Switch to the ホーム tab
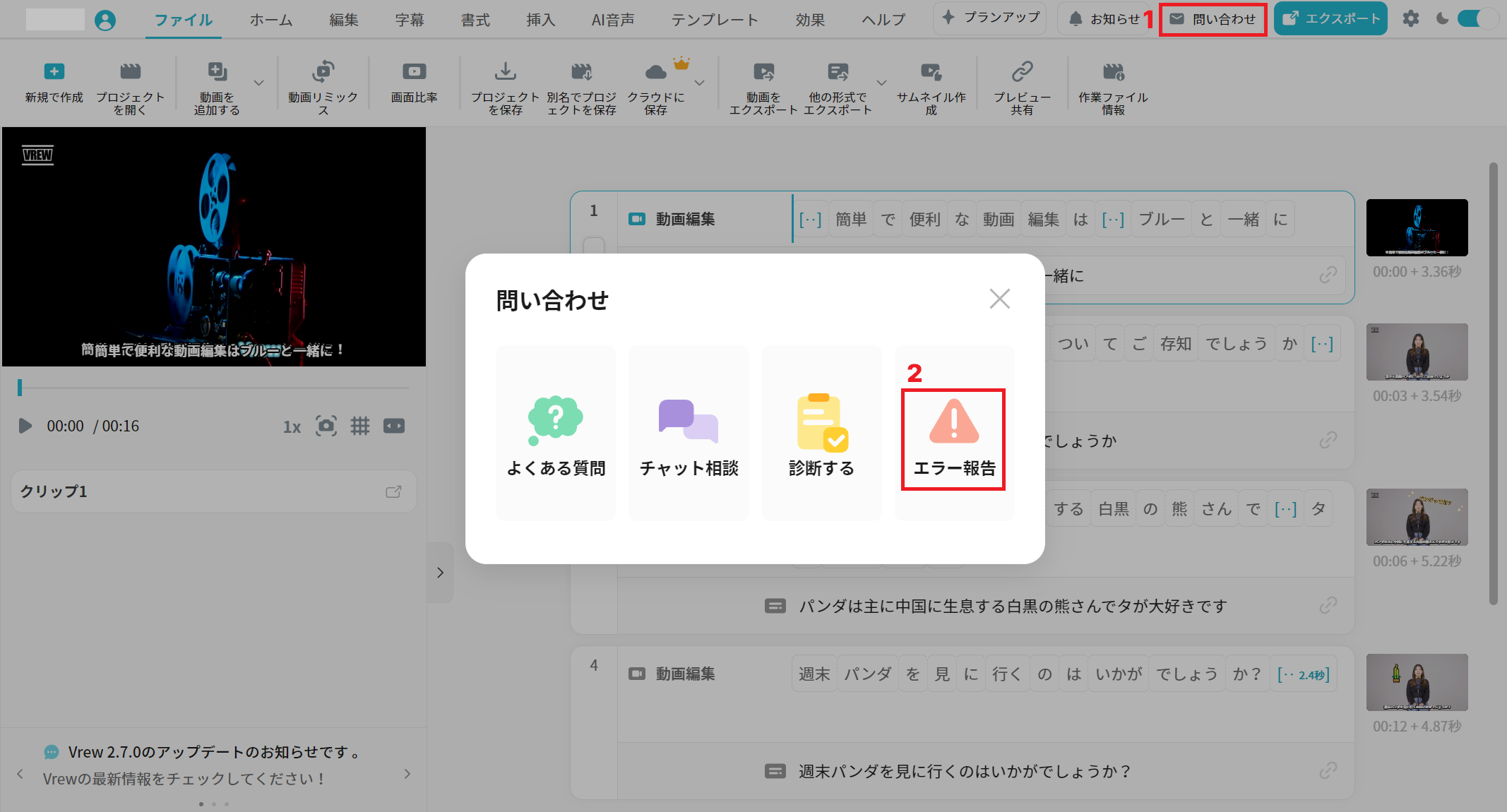Image resolution: width=1507 pixels, height=812 pixels. (x=271, y=20)
